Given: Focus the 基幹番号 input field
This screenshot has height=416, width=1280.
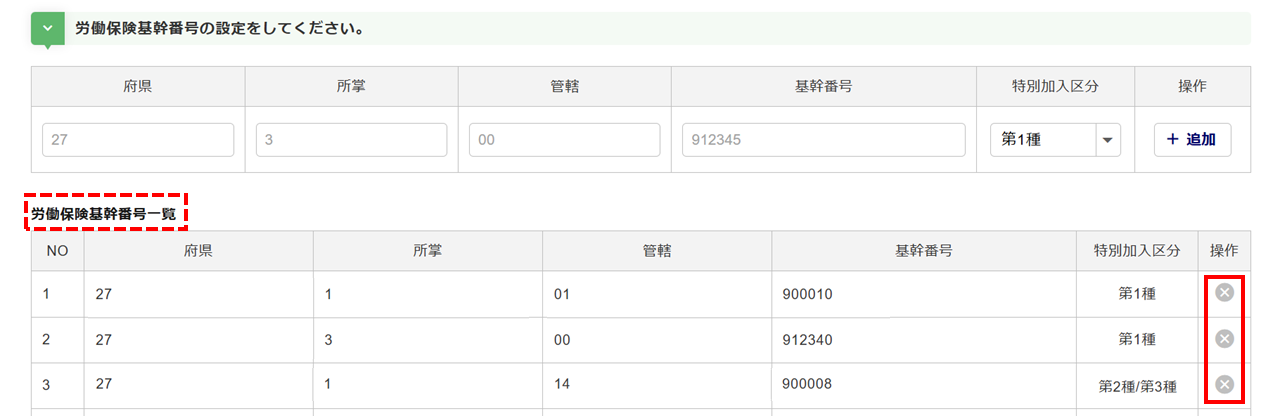Looking at the screenshot, I should click(x=823, y=140).
